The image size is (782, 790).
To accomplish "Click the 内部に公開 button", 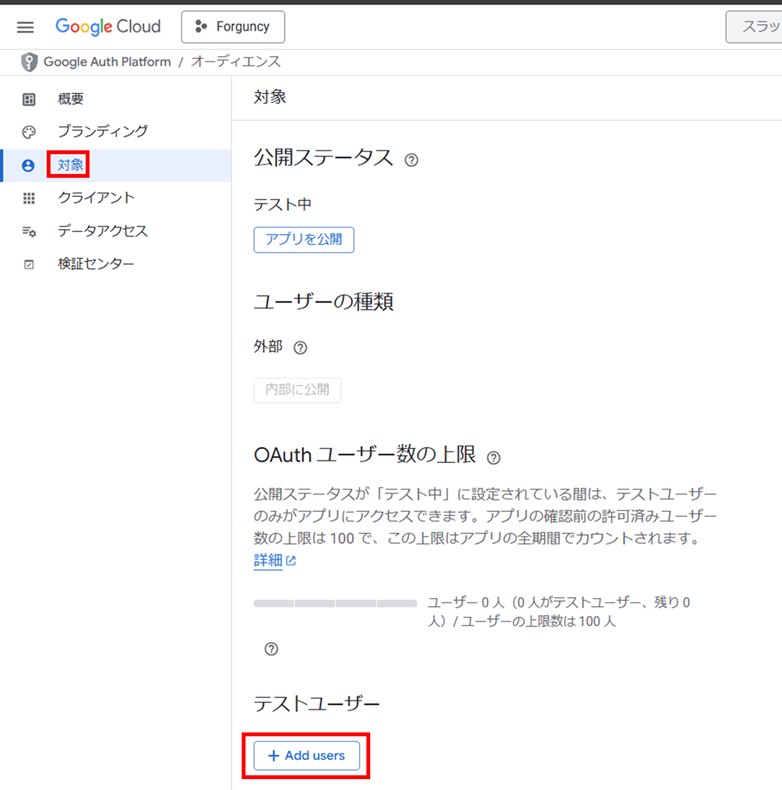I will click(x=297, y=390).
